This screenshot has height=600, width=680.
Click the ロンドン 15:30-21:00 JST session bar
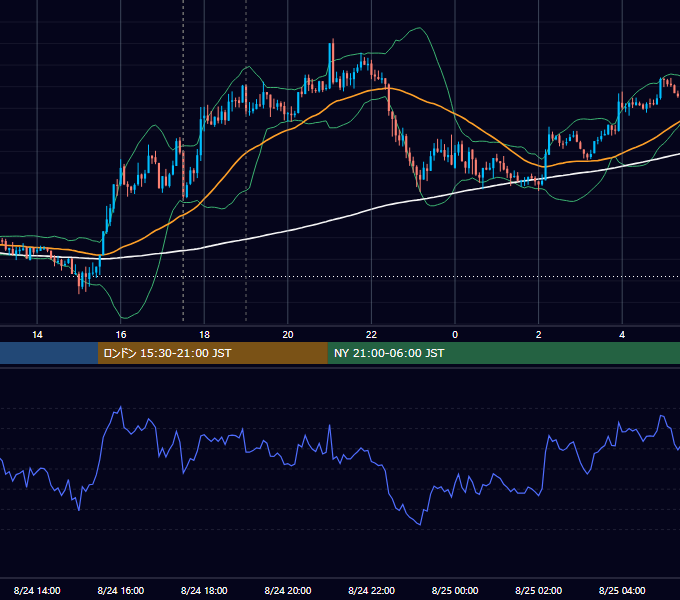point(212,353)
